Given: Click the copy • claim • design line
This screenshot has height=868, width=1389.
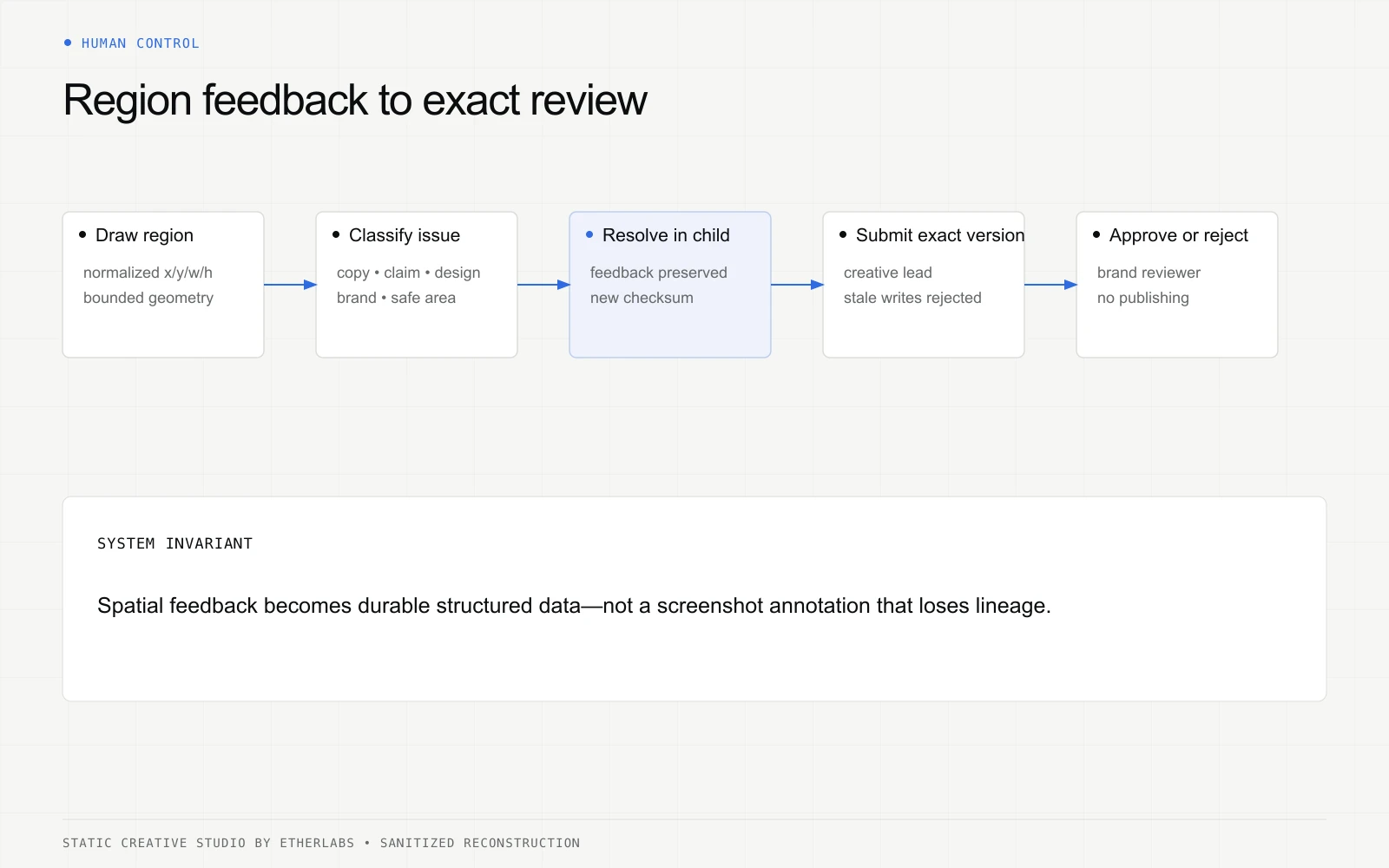Looking at the screenshot, I should pos(409,273).
